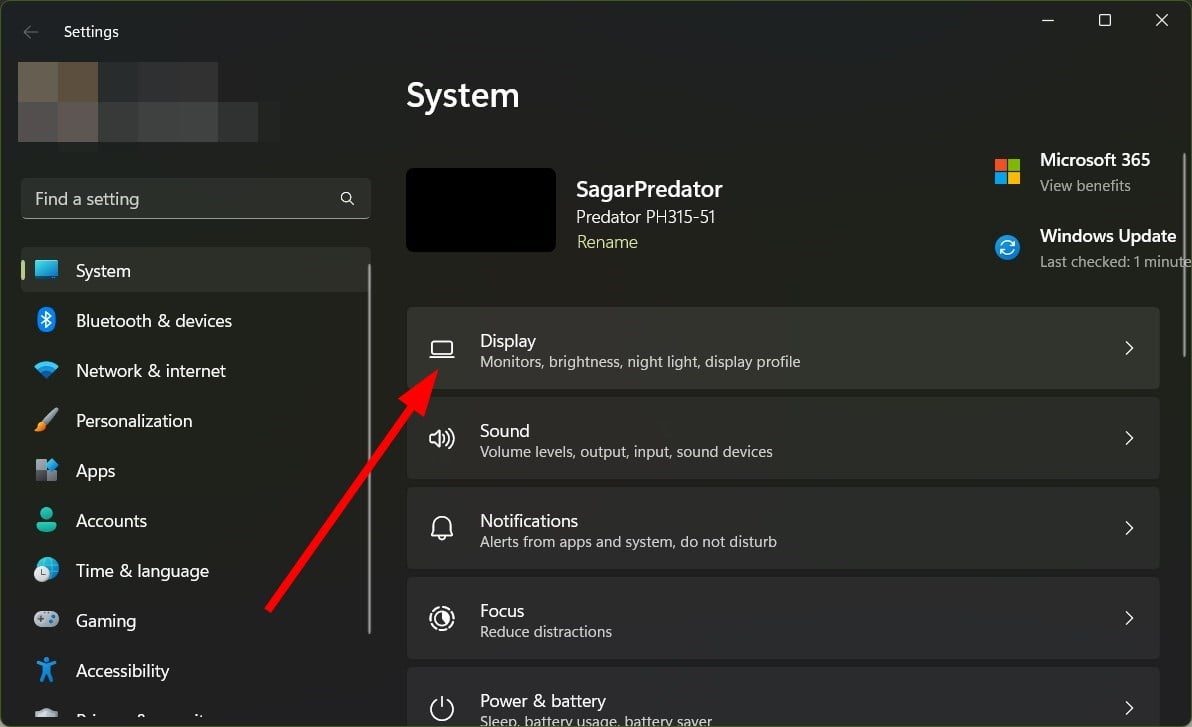Select the Gaming controller icon
Screen dimensions: 1192x727
click(x=46, y=620)
